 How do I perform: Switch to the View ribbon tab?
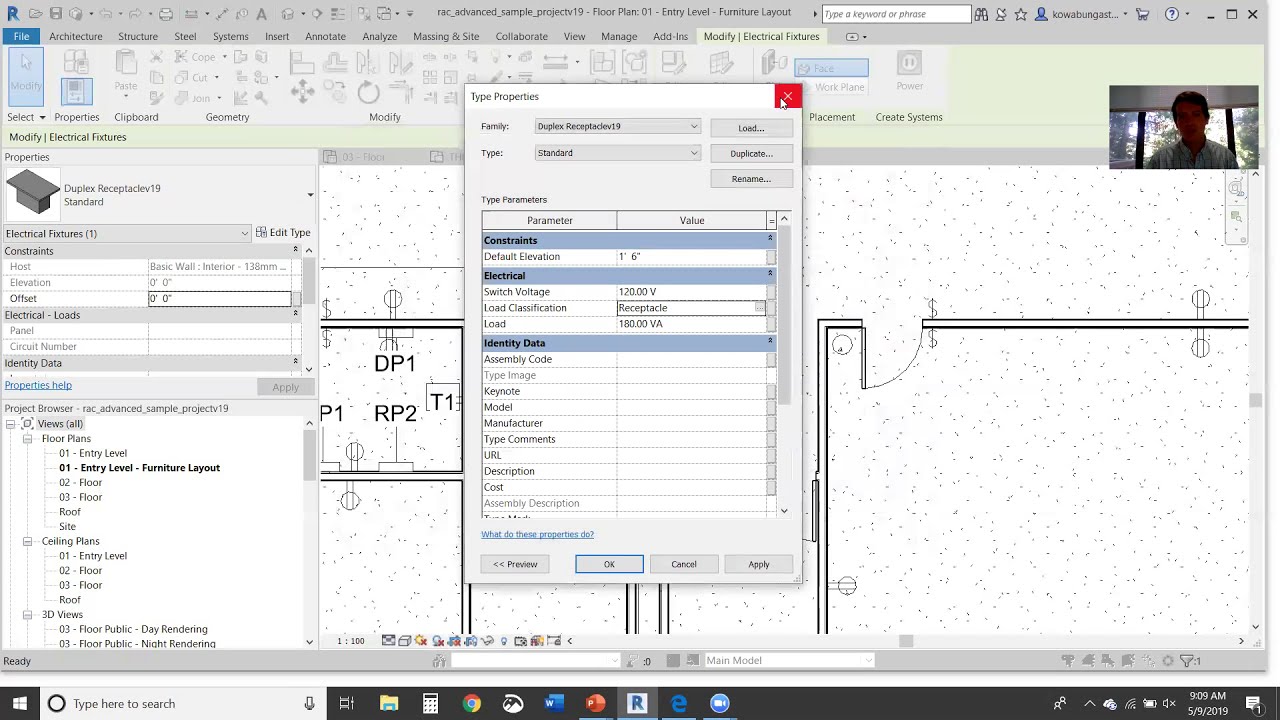(574, 36)
